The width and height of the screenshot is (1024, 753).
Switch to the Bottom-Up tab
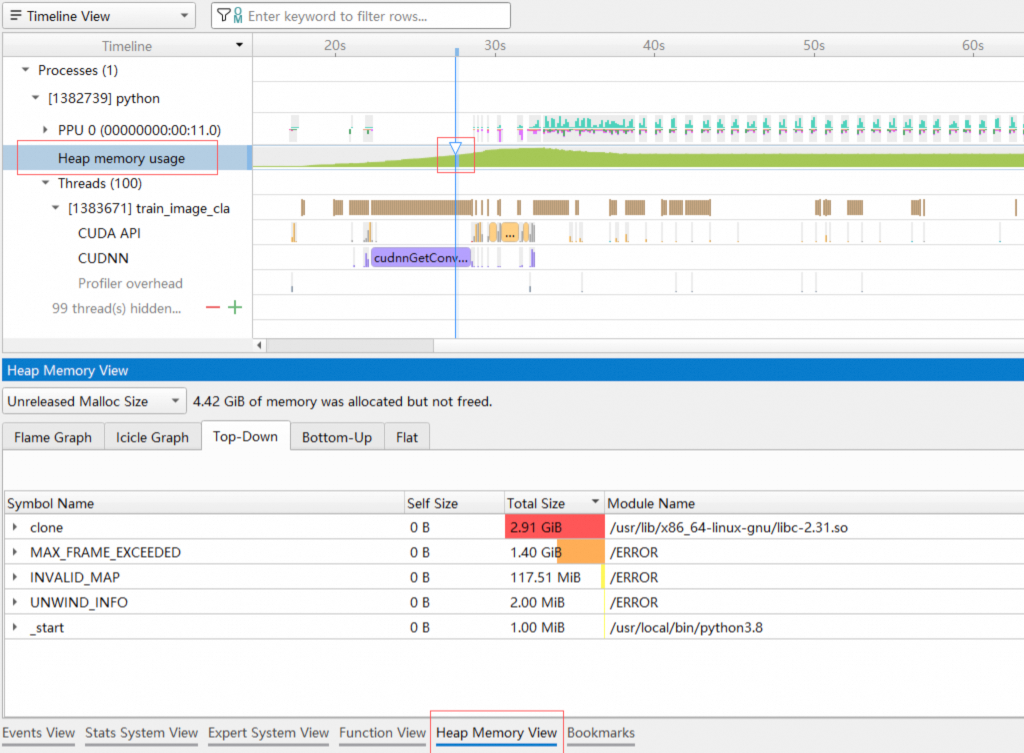(337, 437)
